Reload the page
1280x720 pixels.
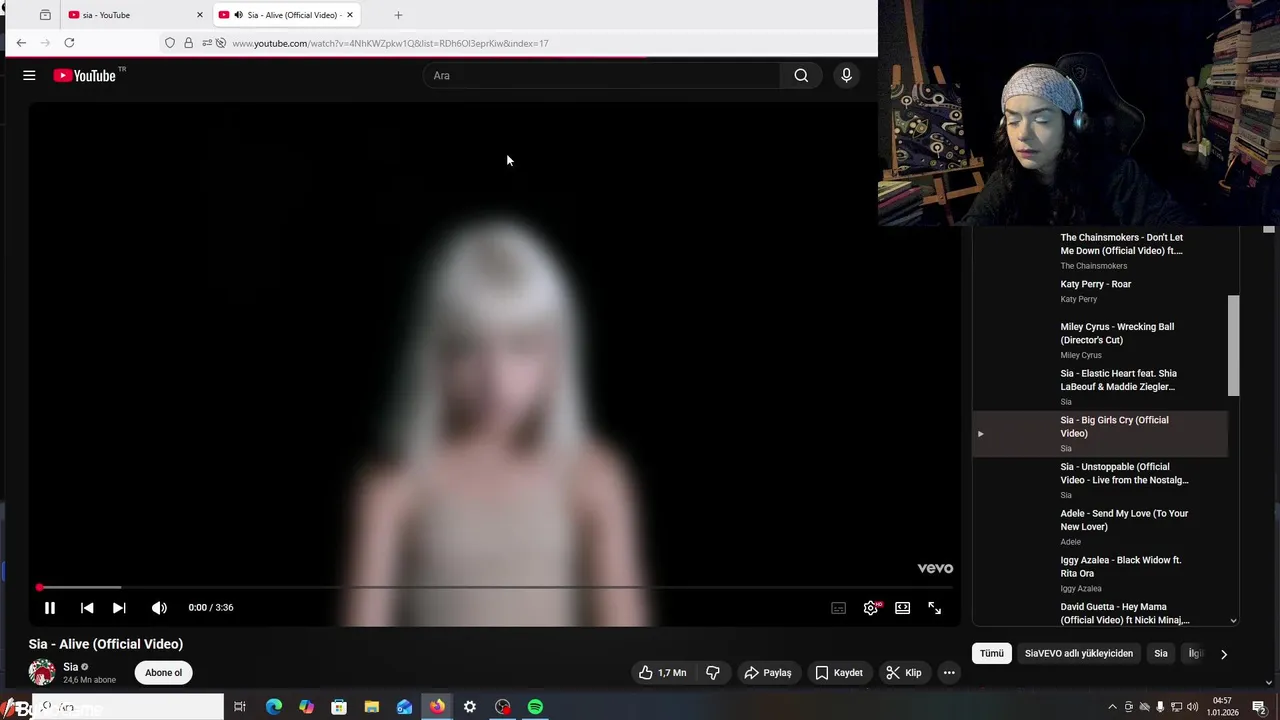69,43
